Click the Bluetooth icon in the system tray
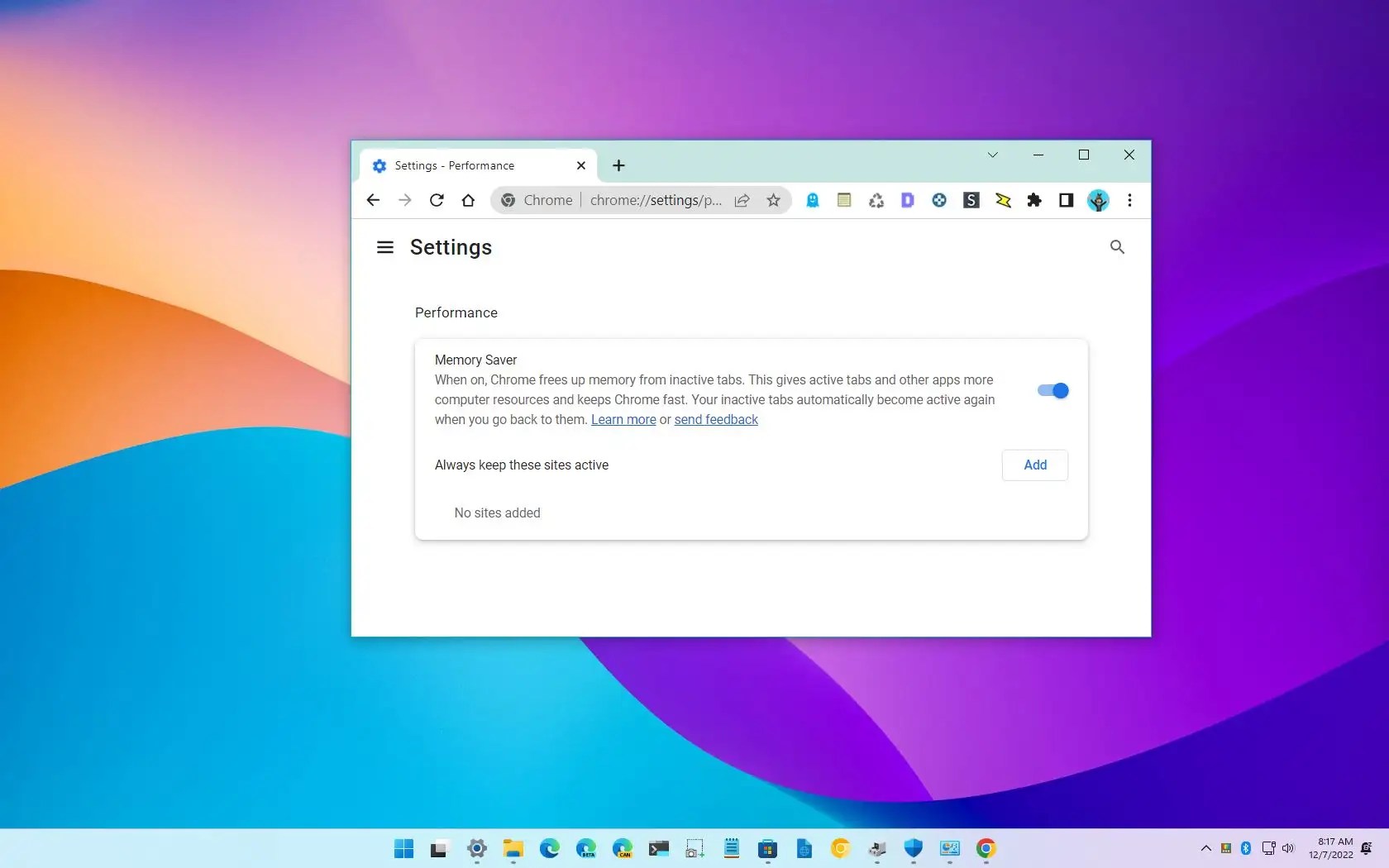 coord(1246,848)
